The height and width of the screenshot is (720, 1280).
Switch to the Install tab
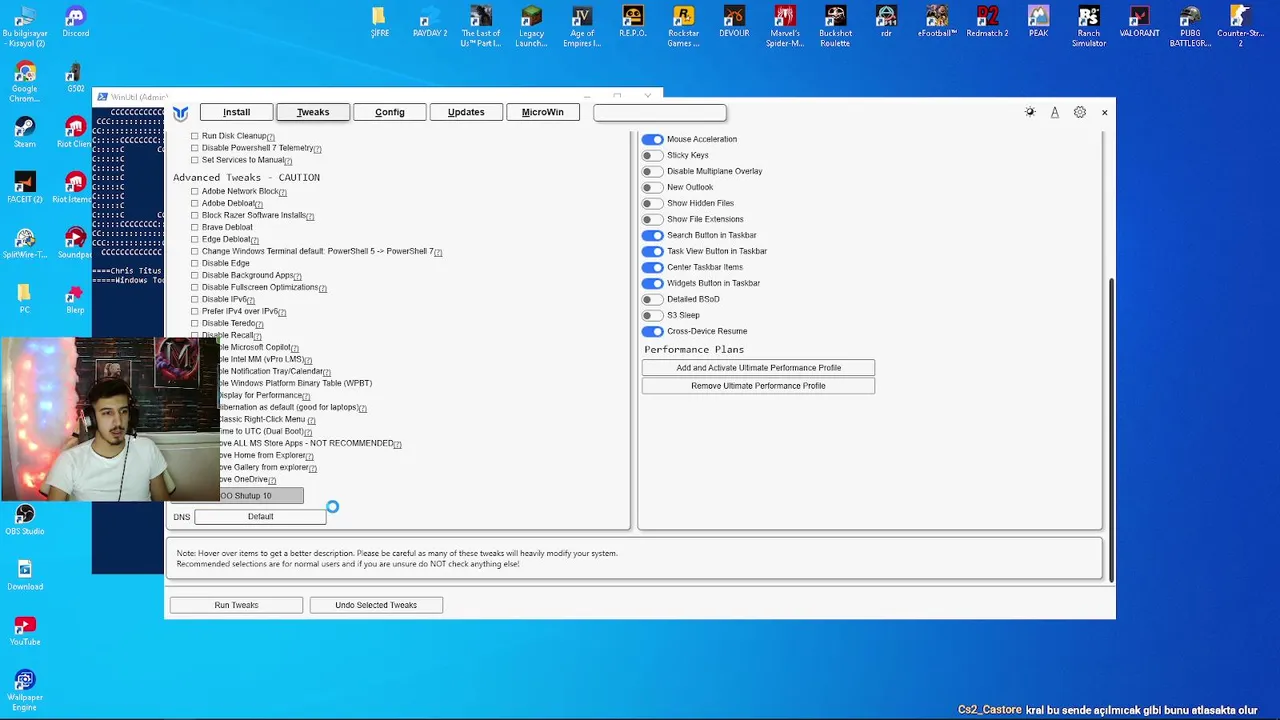[236, 112]
